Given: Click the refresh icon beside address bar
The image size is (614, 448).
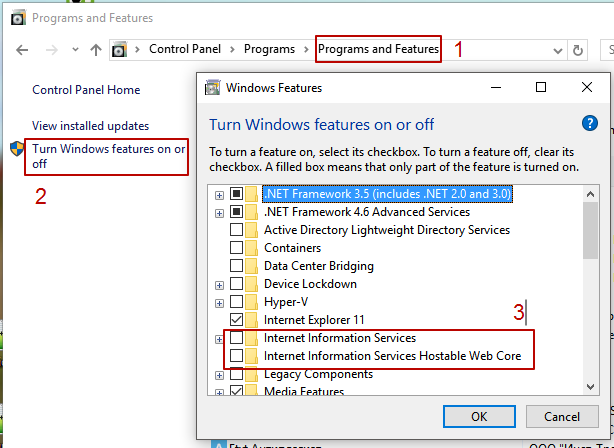Looking at the screenshot, I should click(x=577, y=49).
